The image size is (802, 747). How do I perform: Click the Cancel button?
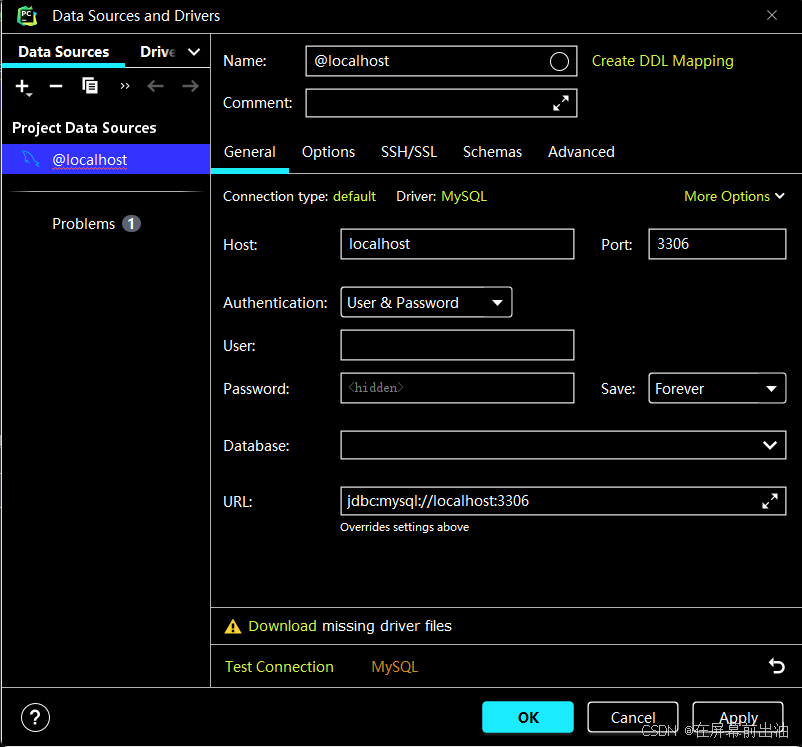click(x=633, y=717)
